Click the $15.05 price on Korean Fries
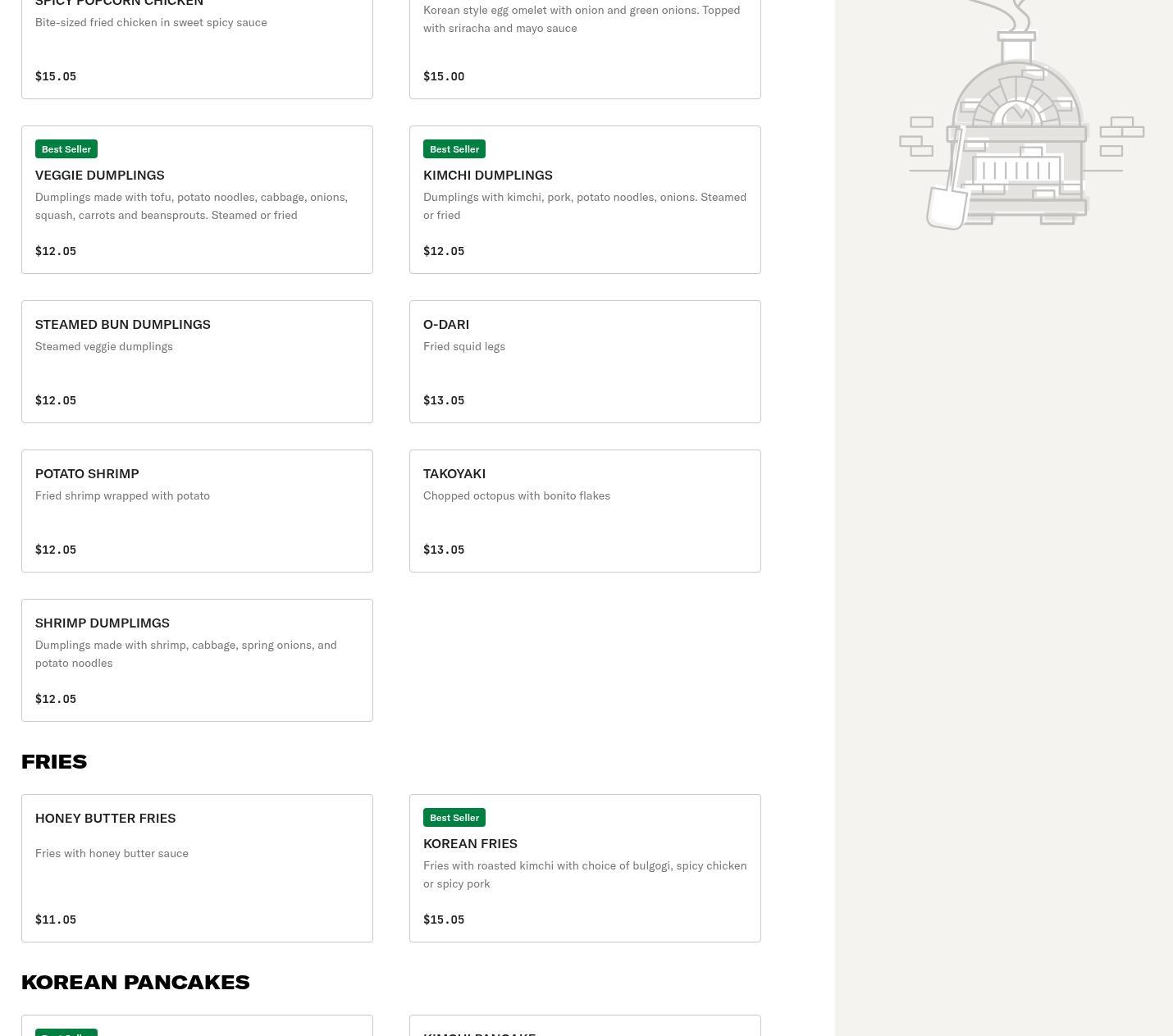The image size is (1173, 1036). (x=444, y=920)
